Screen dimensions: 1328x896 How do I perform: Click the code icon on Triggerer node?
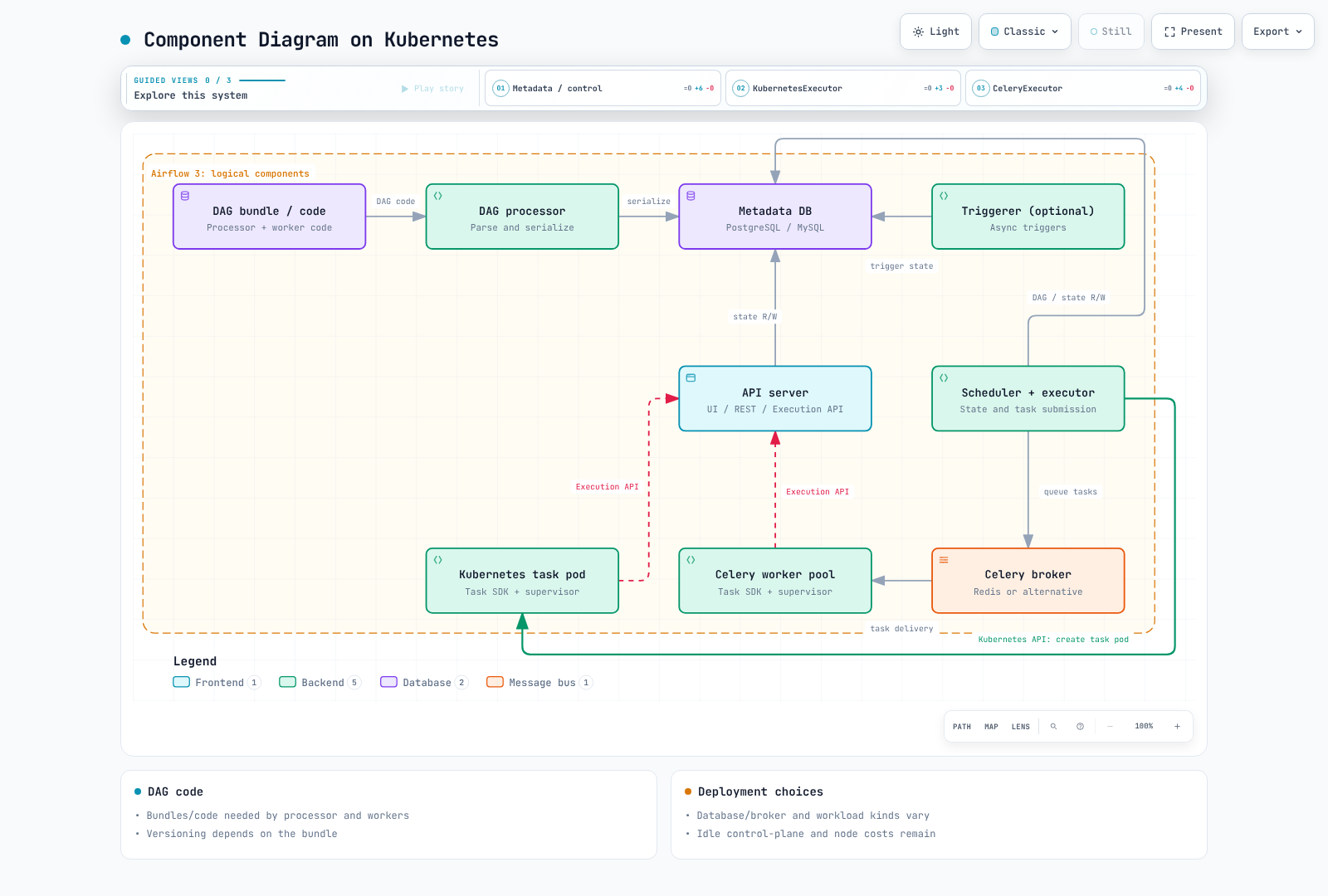pyautogui.click(x=944, y=196)
